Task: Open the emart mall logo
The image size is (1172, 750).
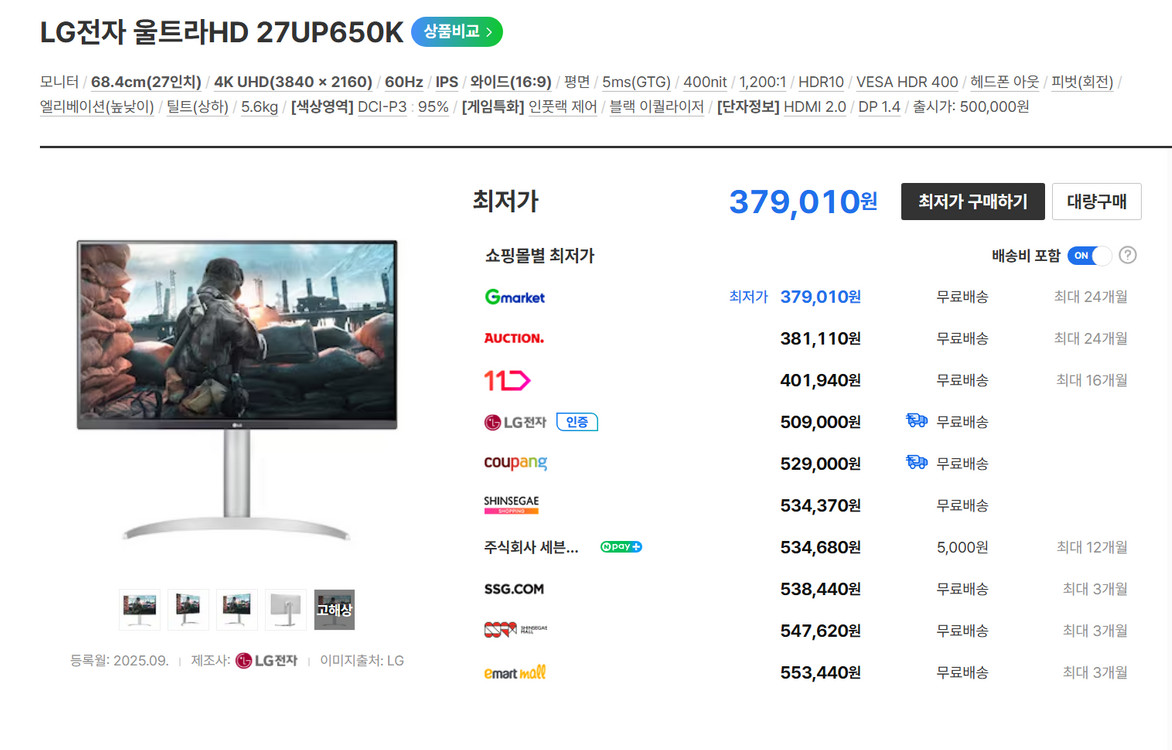Action: (514, 672)
